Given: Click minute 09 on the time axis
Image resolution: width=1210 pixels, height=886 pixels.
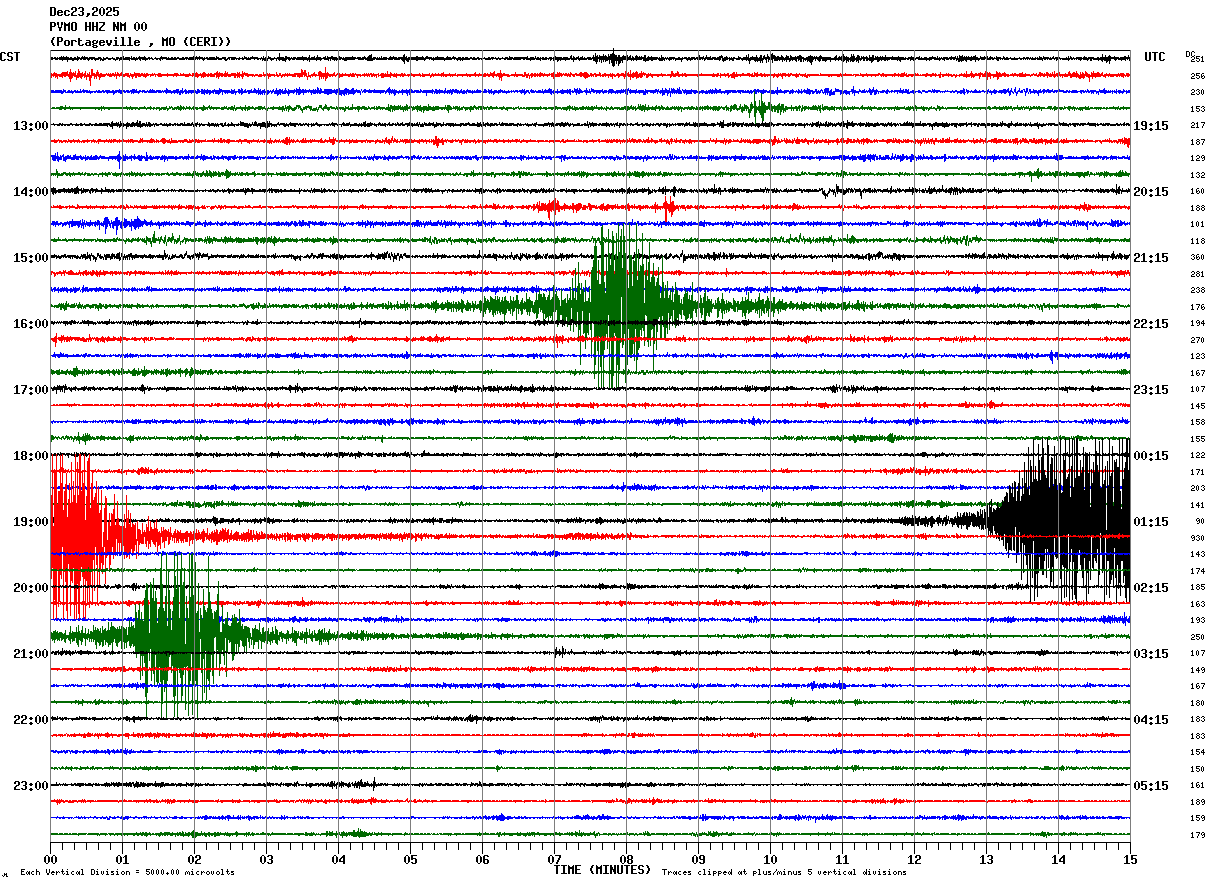Looking at the screenshot, I should [x=698, y=859].
